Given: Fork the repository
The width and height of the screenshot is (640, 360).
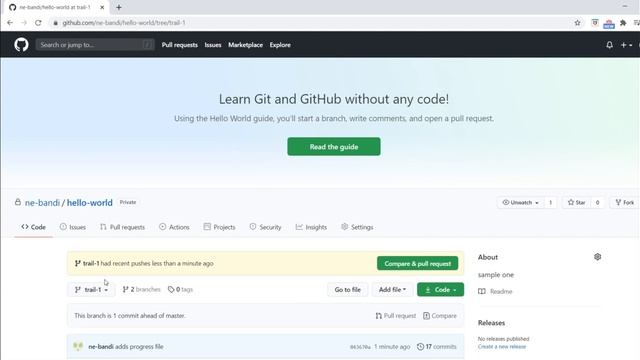Looking at the screenshot, I should tap(625, 202).
